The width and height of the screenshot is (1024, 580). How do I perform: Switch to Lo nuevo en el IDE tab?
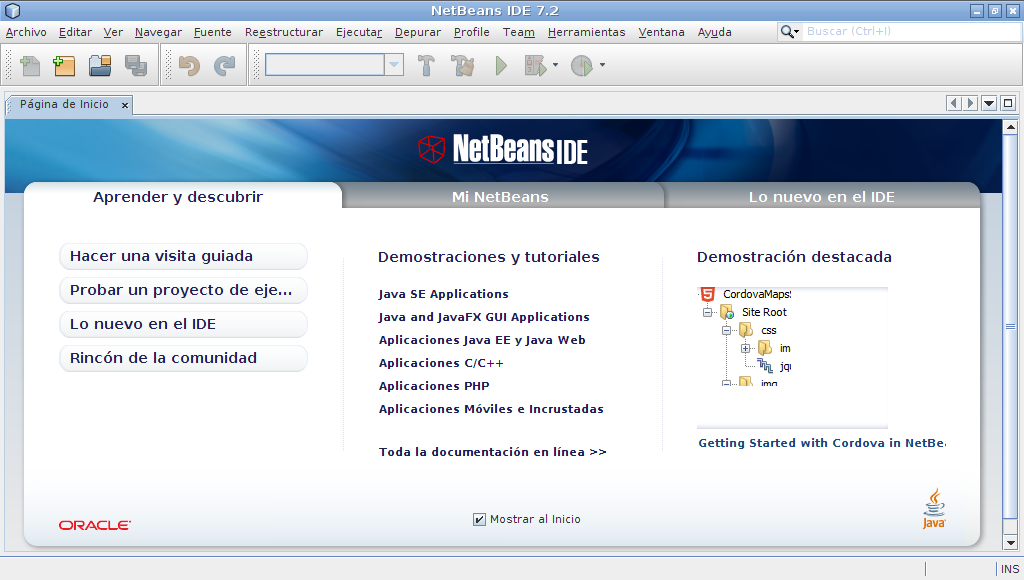(822, 196)
